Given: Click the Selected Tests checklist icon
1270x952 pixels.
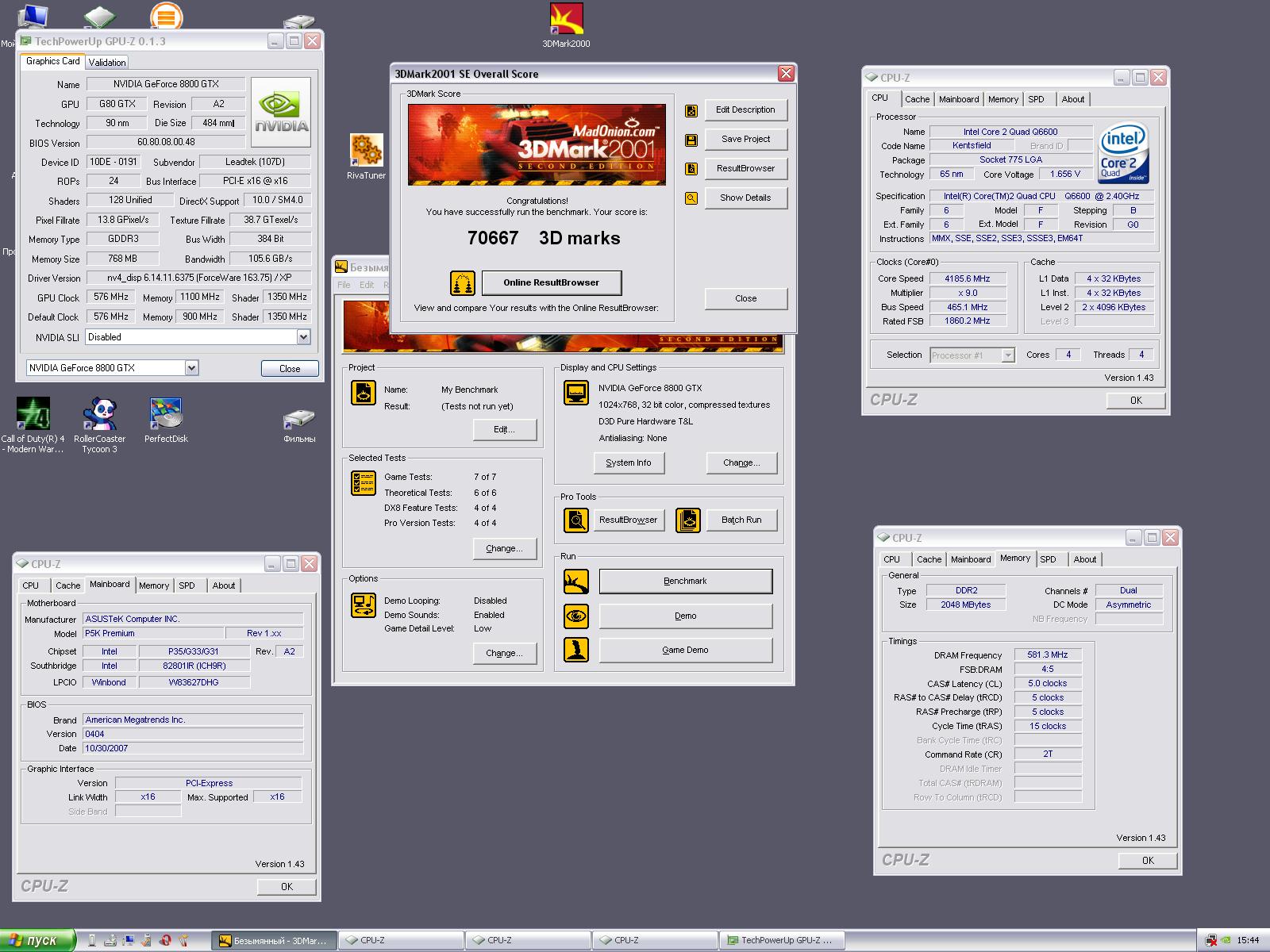Looking at the screenshot, I should click(364, 483).
